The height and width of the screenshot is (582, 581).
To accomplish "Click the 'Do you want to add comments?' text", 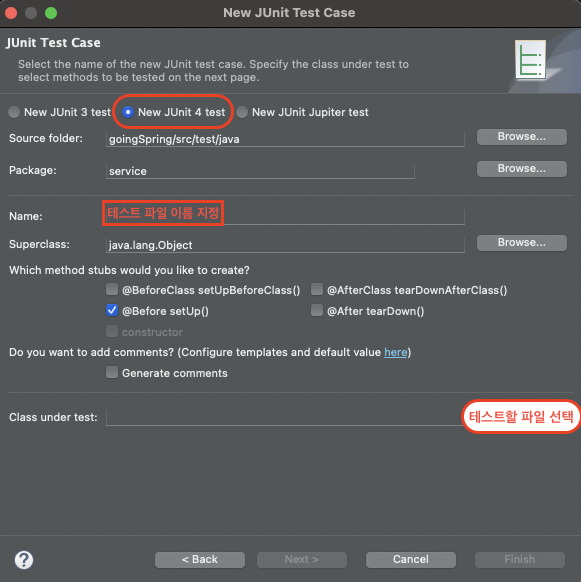I will [x=91, y=352].
